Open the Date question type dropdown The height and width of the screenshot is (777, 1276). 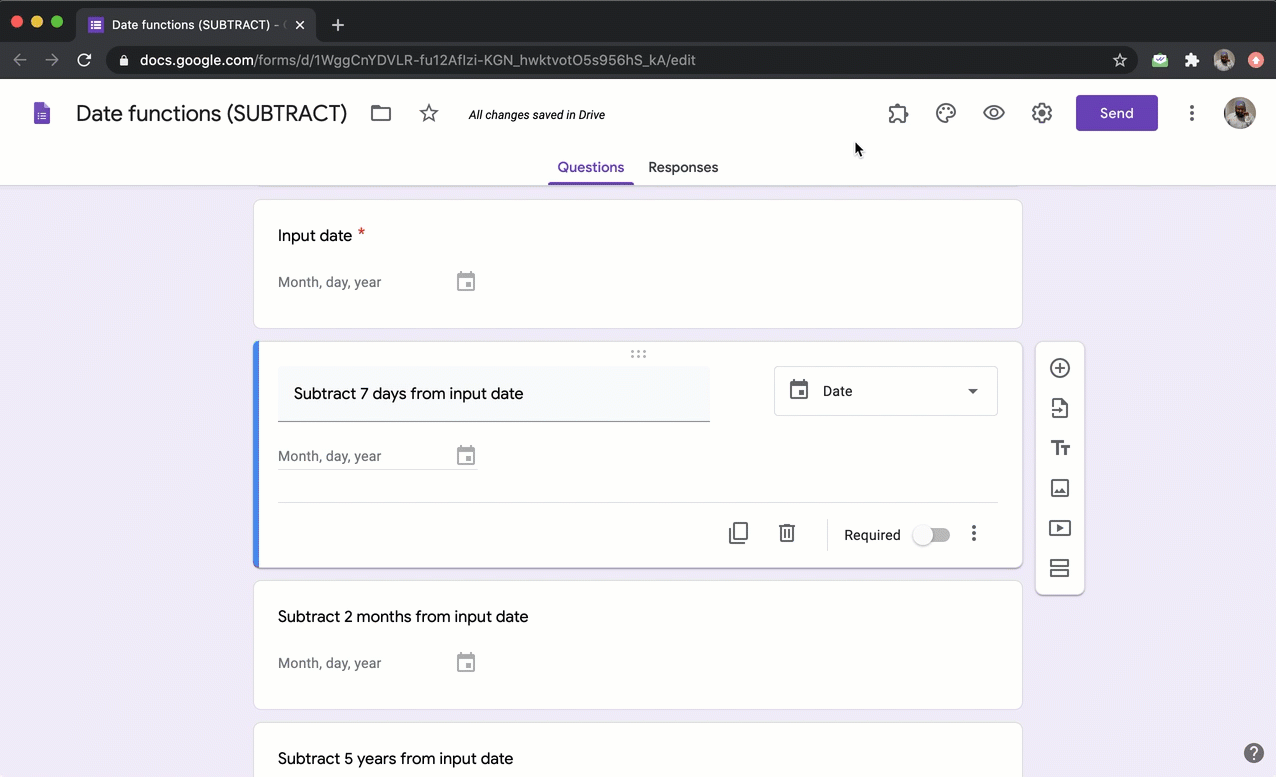coord(885,391)
